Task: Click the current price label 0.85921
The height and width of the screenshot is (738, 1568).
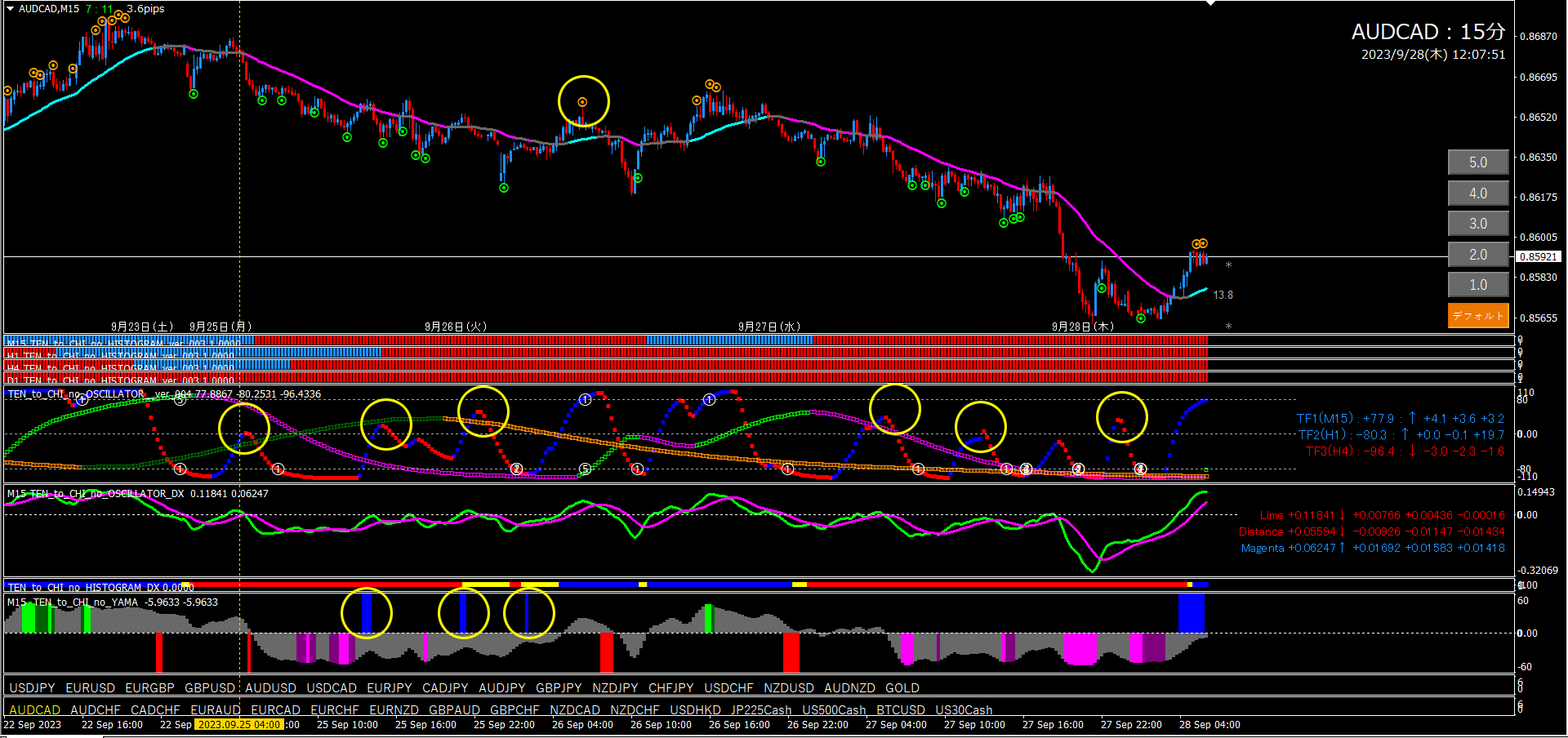Action: 1539,256
